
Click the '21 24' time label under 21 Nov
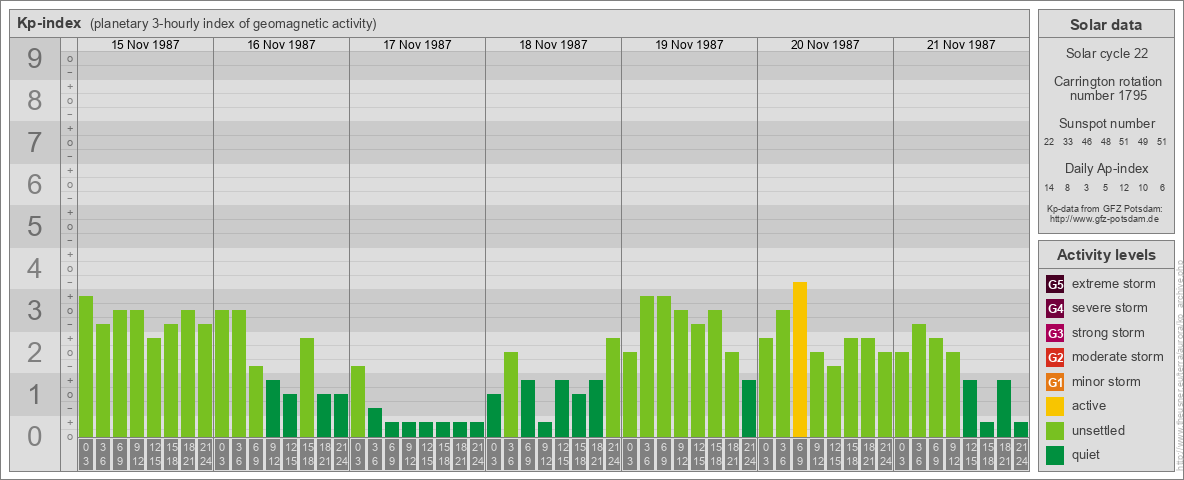[1021, 455]
